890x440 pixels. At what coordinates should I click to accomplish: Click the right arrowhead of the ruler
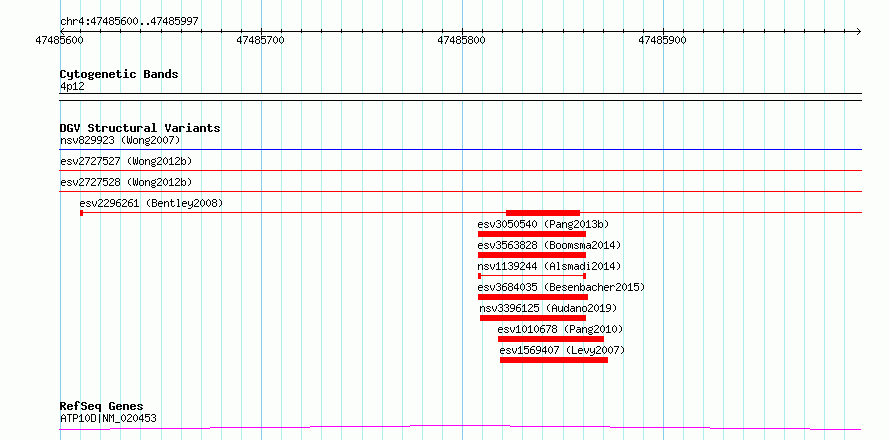click(858, 31)
